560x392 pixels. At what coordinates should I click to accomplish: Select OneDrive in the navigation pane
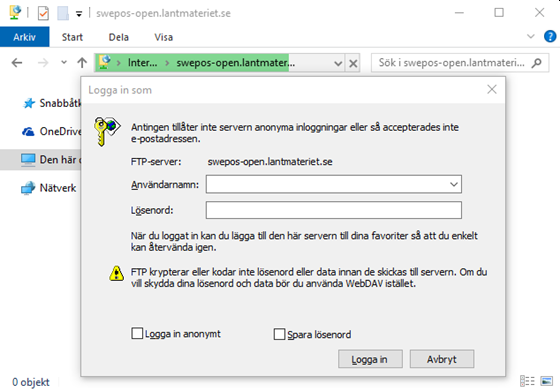(x=51, y=131)
